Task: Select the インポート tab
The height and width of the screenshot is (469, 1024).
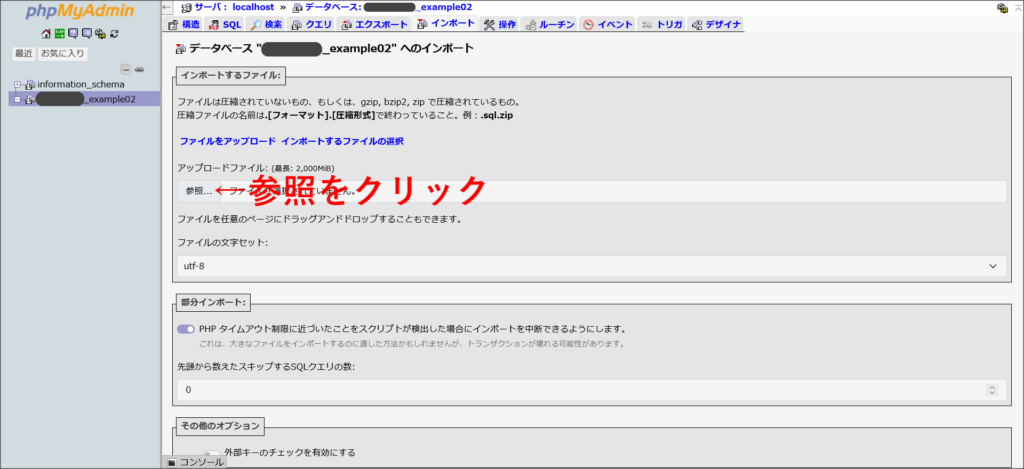Action: pyautogui.click(x=445, y=24)
